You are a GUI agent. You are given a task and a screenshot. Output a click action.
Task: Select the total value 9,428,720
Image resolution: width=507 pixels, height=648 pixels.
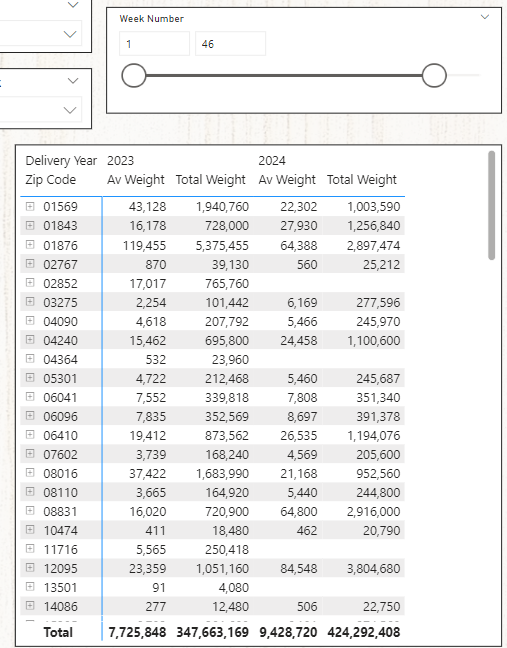click(288, 632)
